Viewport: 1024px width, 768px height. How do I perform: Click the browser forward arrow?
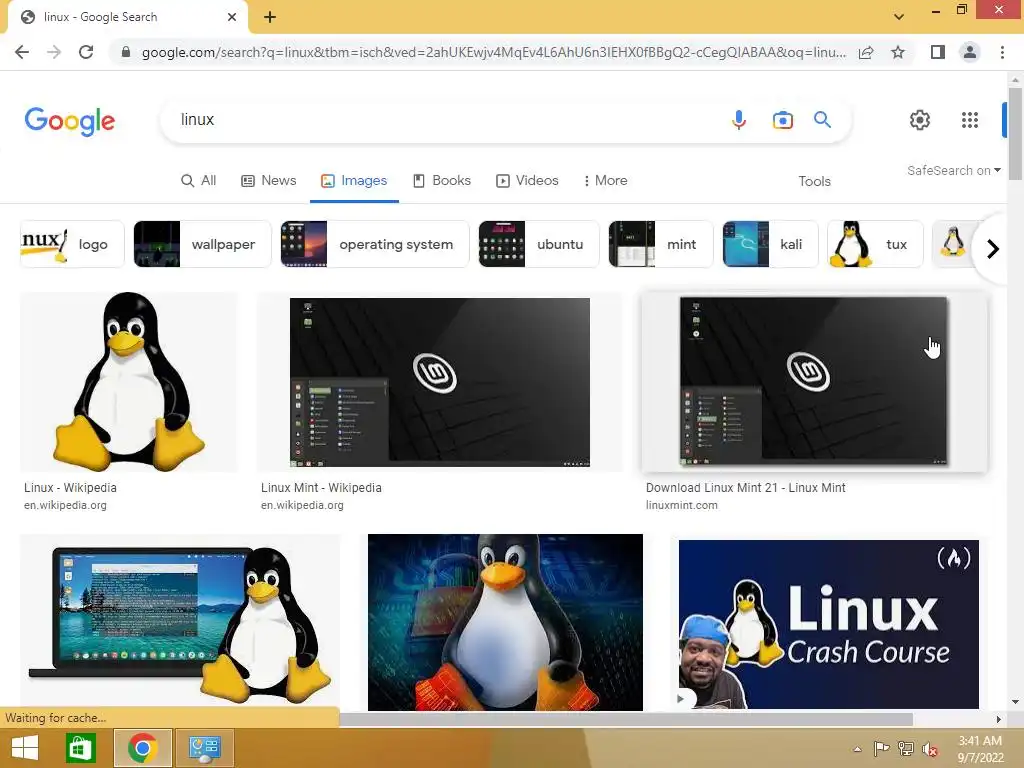point(54,52)
